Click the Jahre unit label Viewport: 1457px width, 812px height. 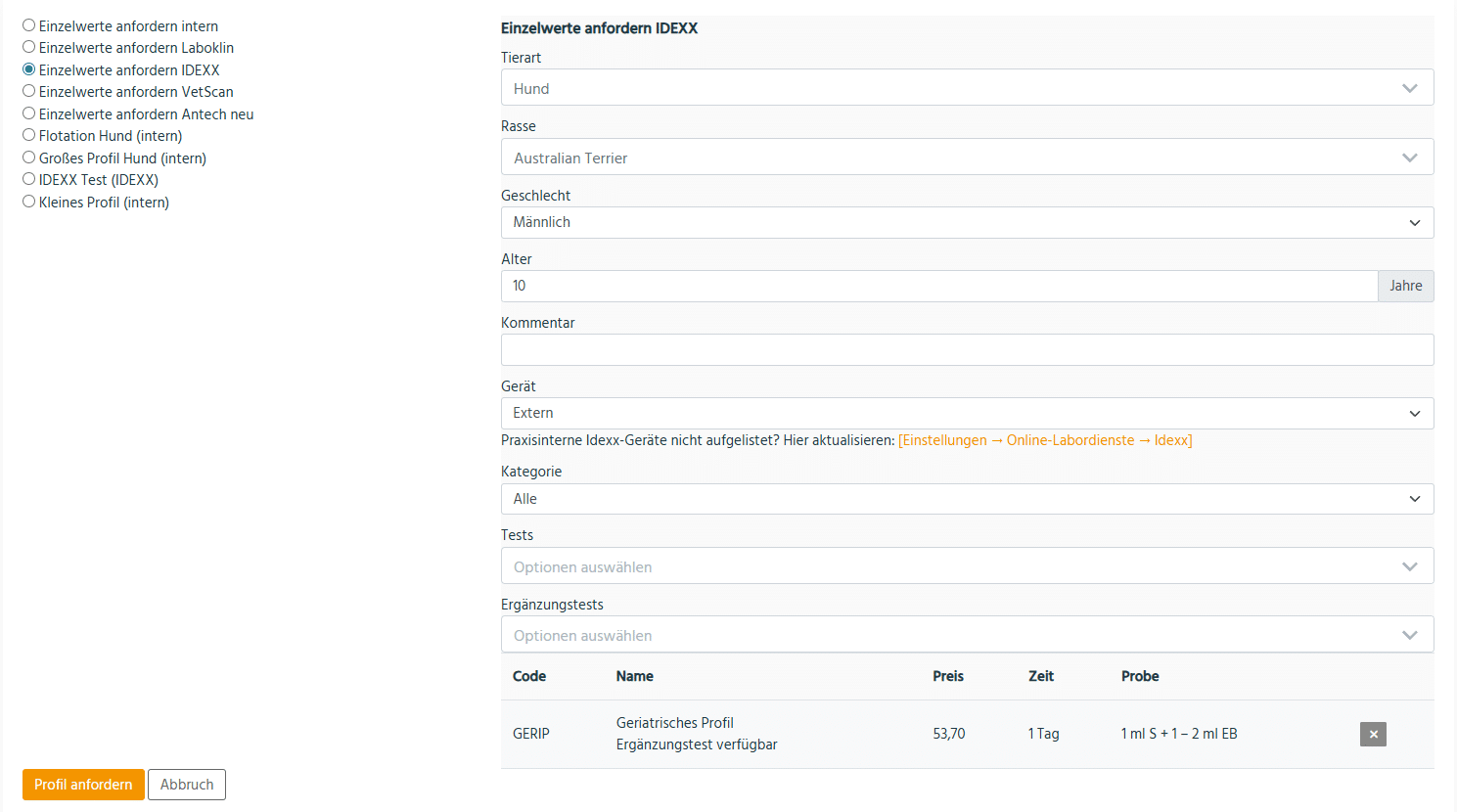tap(1406, 286)
